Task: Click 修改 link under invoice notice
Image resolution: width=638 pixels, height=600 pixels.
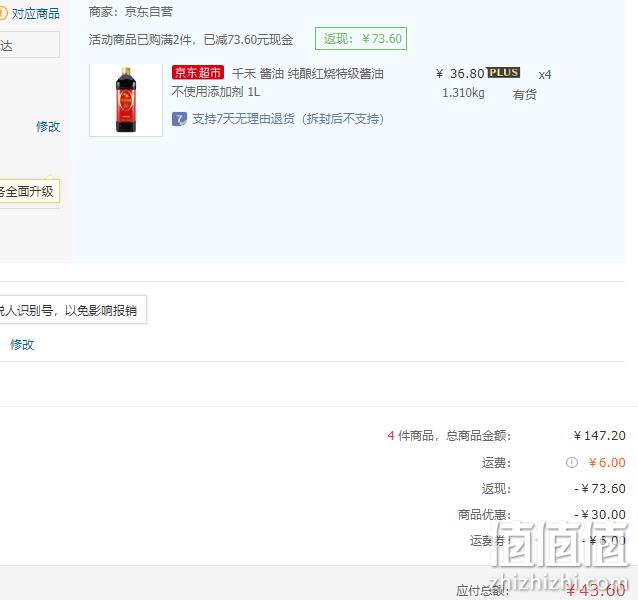Action: tap(22, 345)
